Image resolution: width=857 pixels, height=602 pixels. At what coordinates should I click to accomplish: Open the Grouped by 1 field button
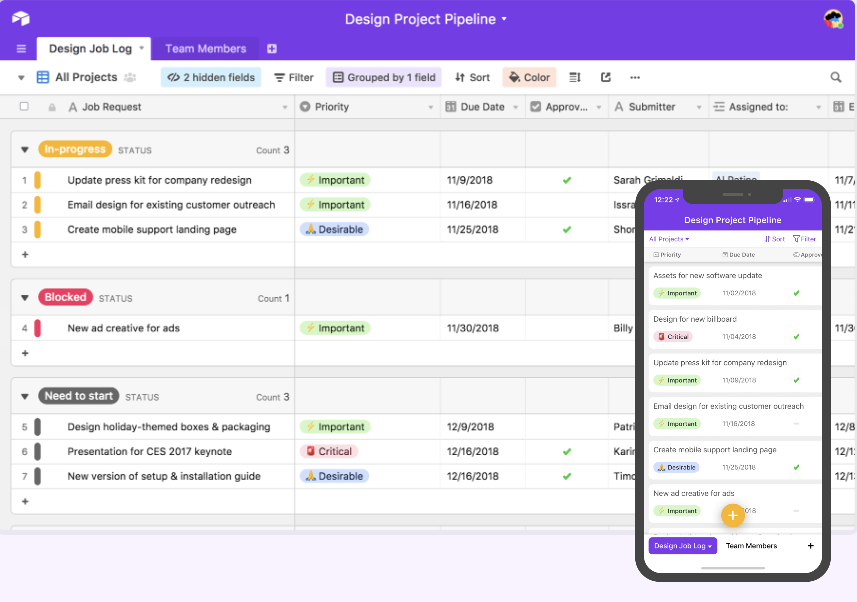[x=384, y=77]
